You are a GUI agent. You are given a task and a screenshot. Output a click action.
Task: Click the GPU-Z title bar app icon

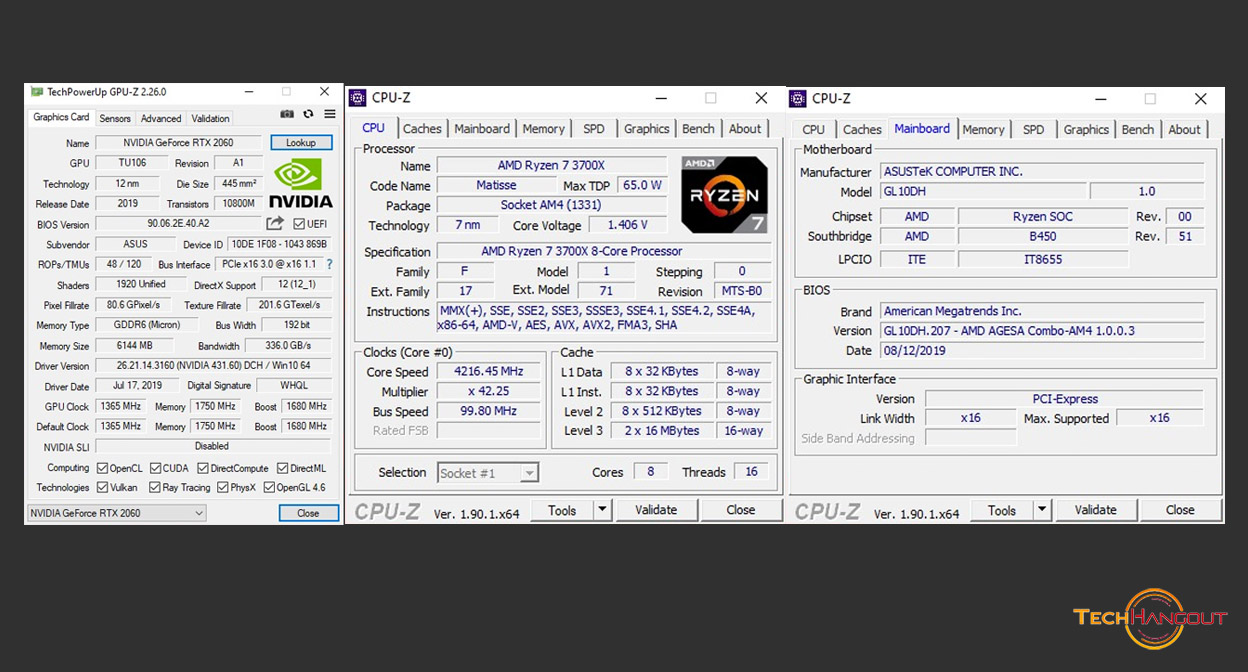tap(37, 92)
